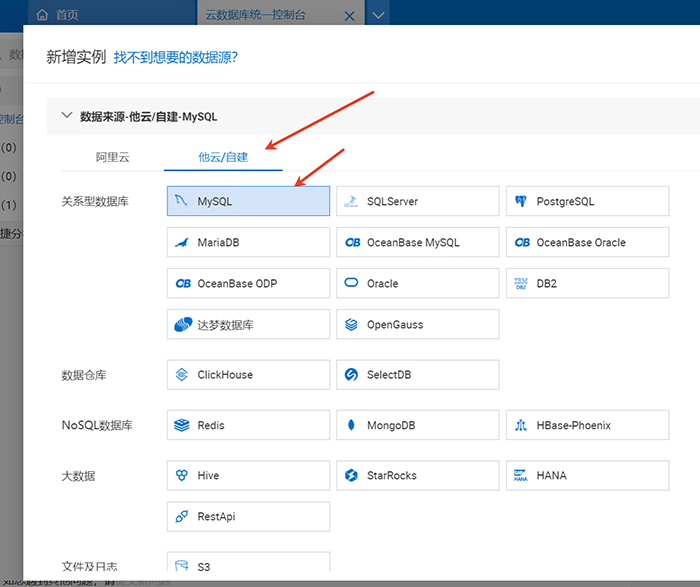The width and height of the screenshot is (700, 587).
Task: Select the 达梦数据库 option
Action: [248, 324]
